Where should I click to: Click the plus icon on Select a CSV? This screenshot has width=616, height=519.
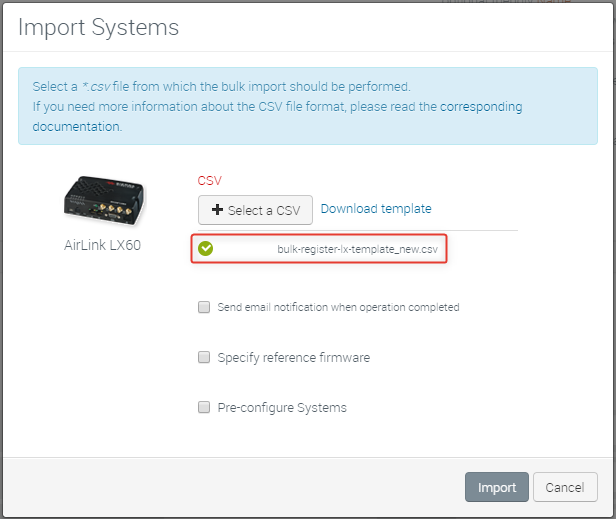(217, 210)
